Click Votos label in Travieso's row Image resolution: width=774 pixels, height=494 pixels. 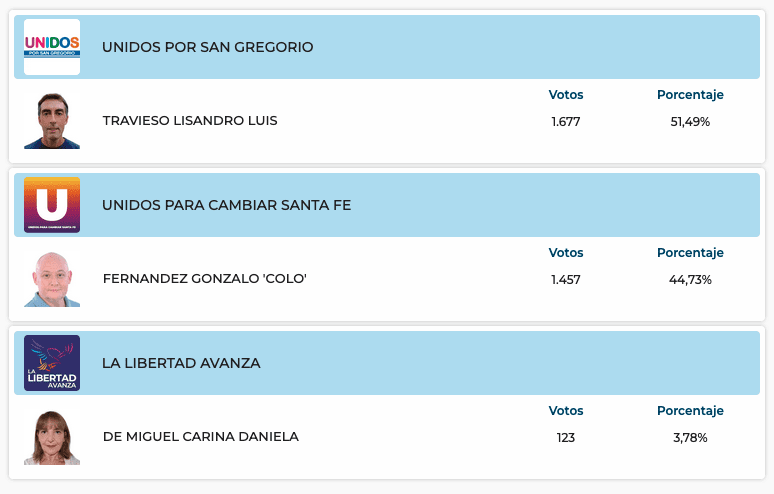pyautogui.click(x=566, y=95)
